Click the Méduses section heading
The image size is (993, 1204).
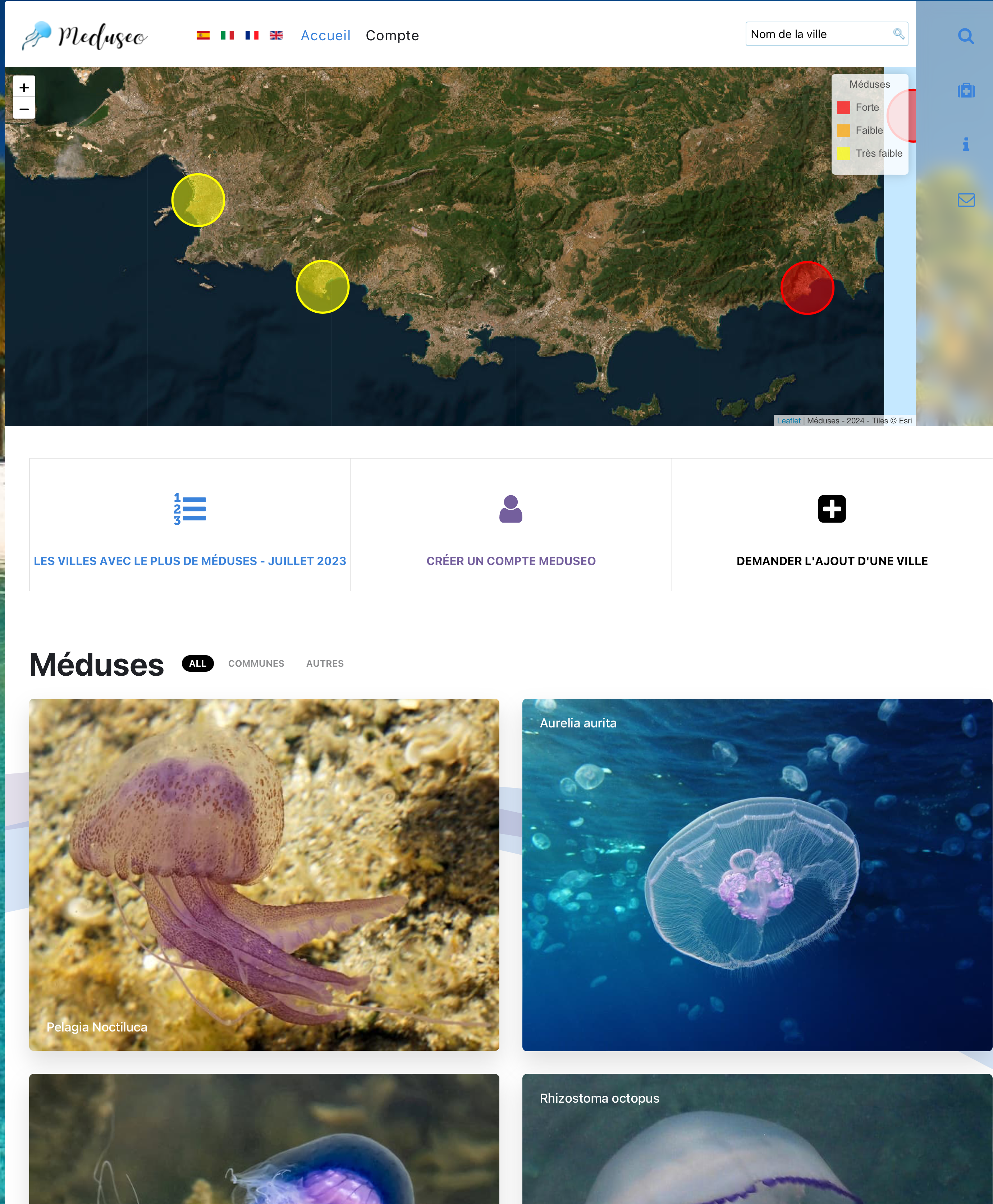click(97, 665)
